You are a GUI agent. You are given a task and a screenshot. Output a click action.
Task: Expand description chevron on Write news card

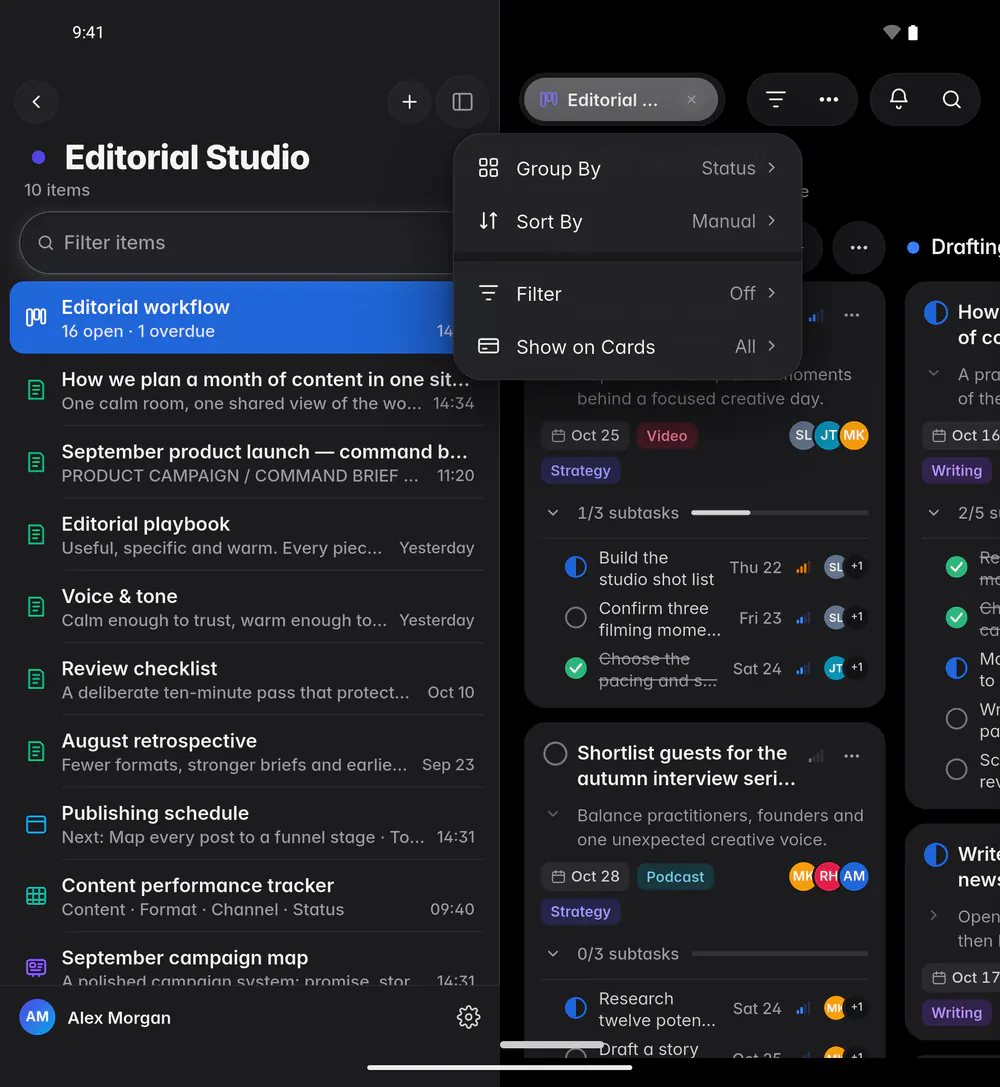(934, 916)
